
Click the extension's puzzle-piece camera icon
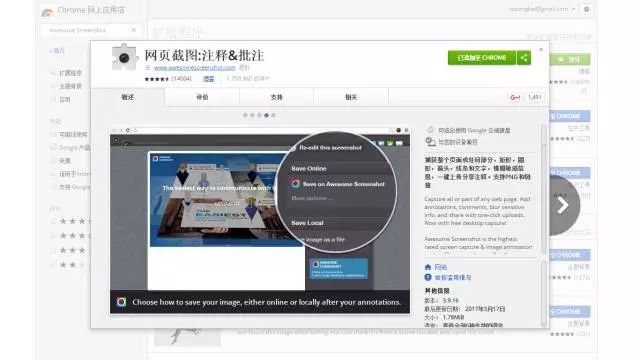(124, 58)
